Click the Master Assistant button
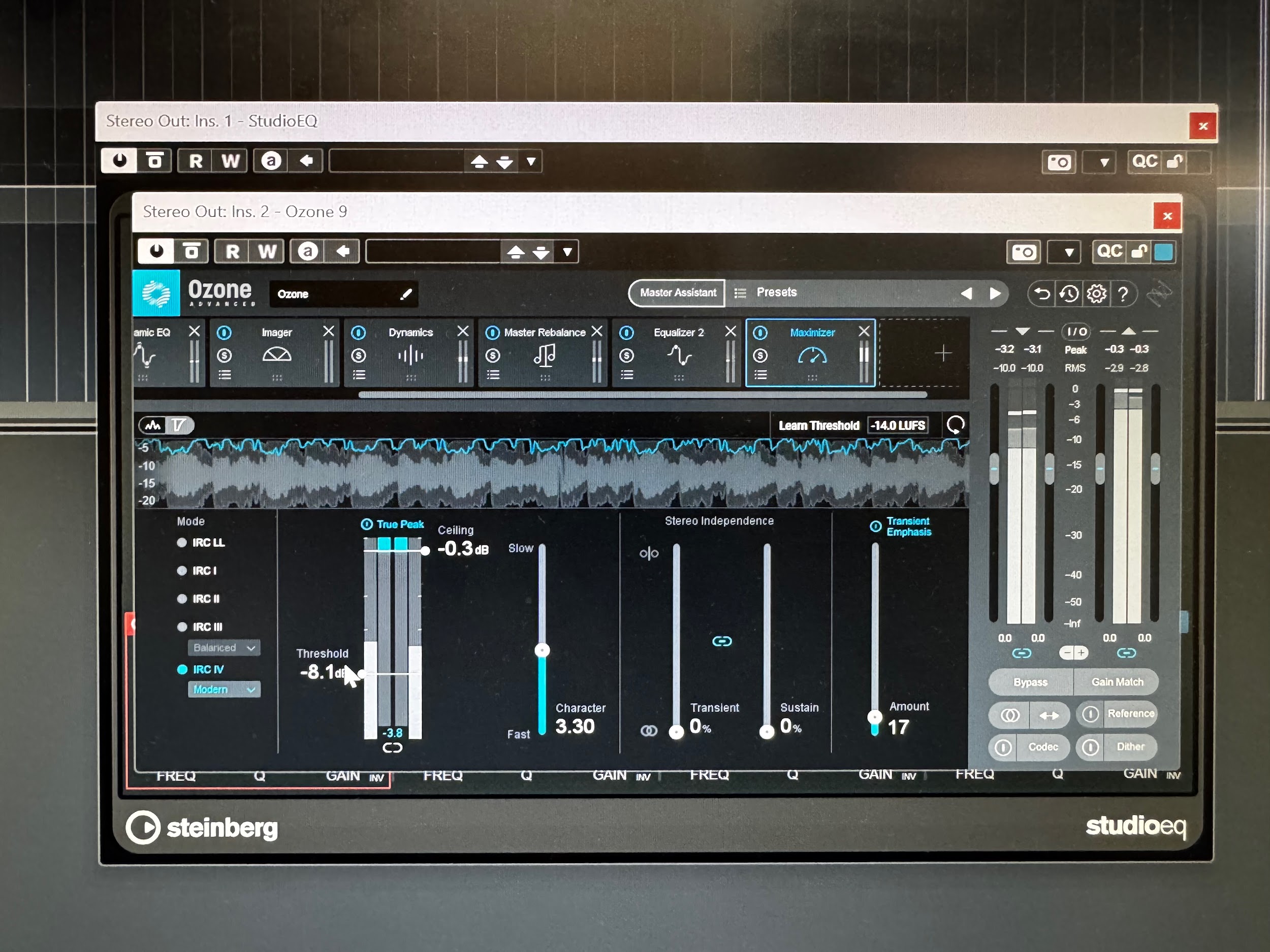The image size is (1270, 952). click(678, 292)
